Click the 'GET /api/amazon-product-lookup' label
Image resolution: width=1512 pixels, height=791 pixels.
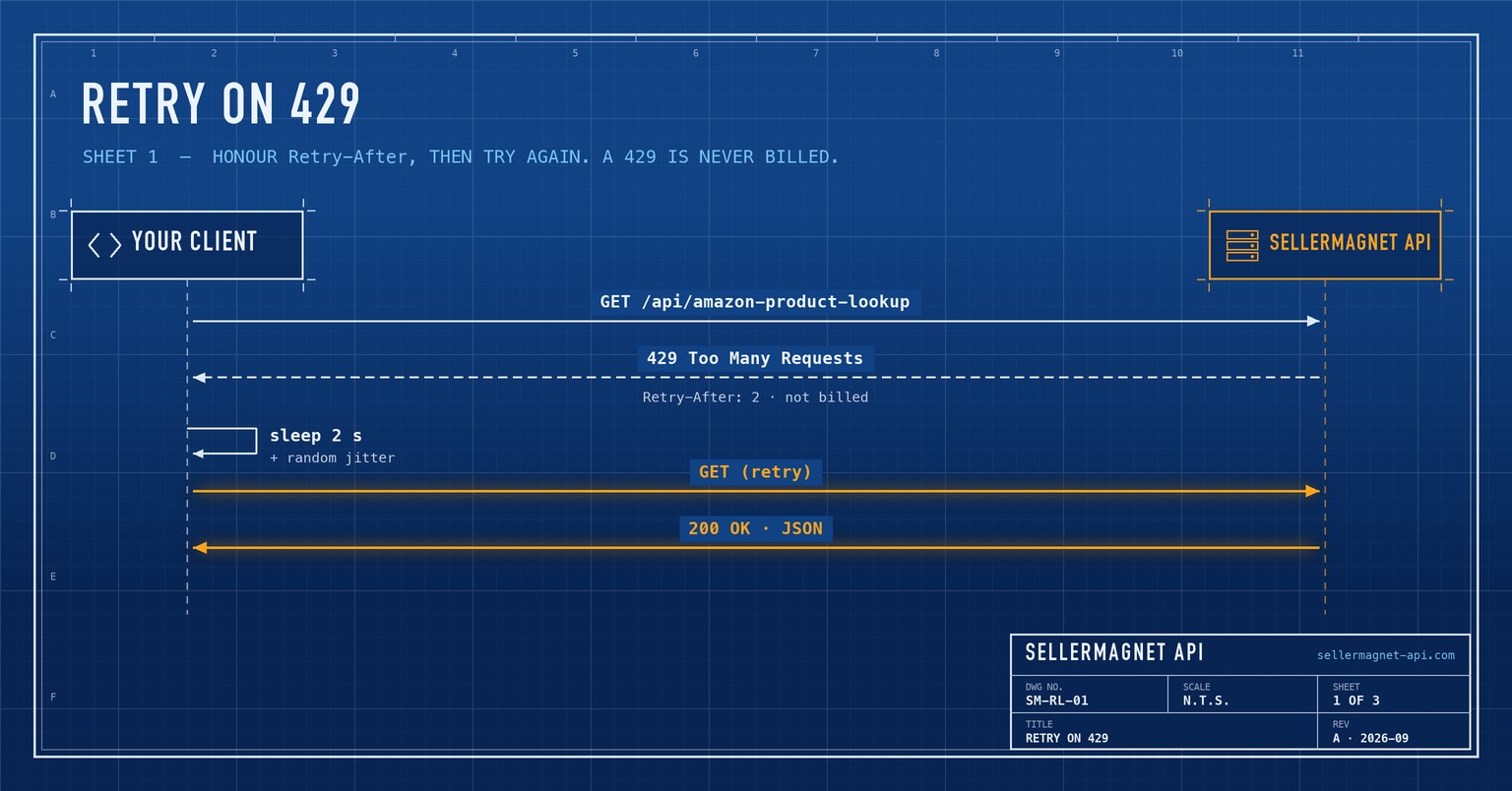(x=755, y=302)
